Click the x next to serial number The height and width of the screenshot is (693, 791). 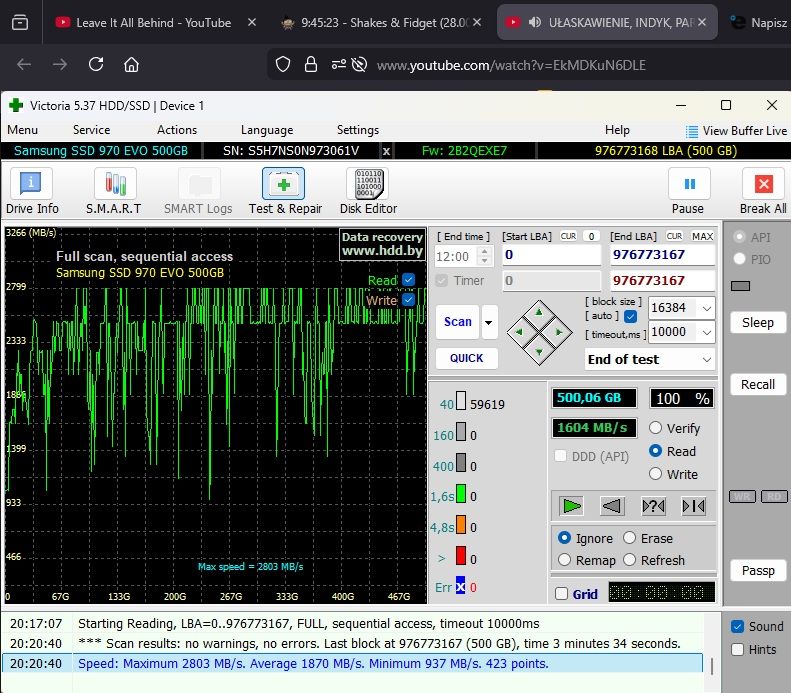[x=386, y=151]
